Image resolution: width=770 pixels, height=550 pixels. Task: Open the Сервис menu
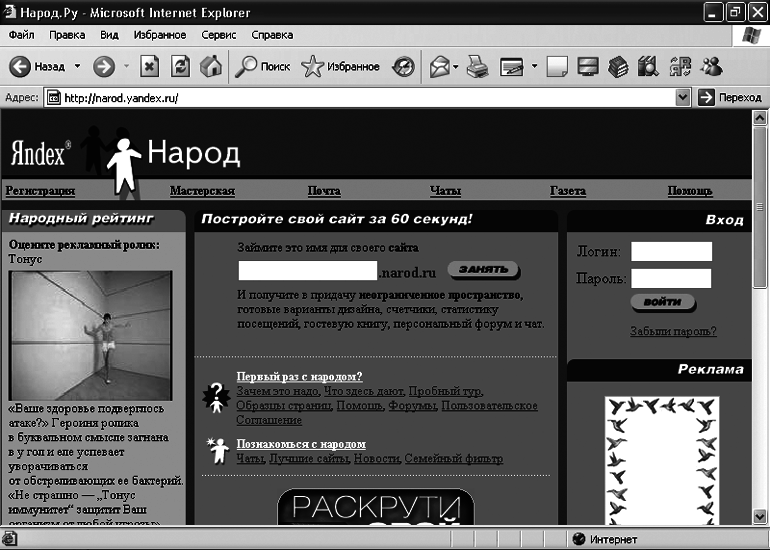pyautogui.click(x=219, y=34)
